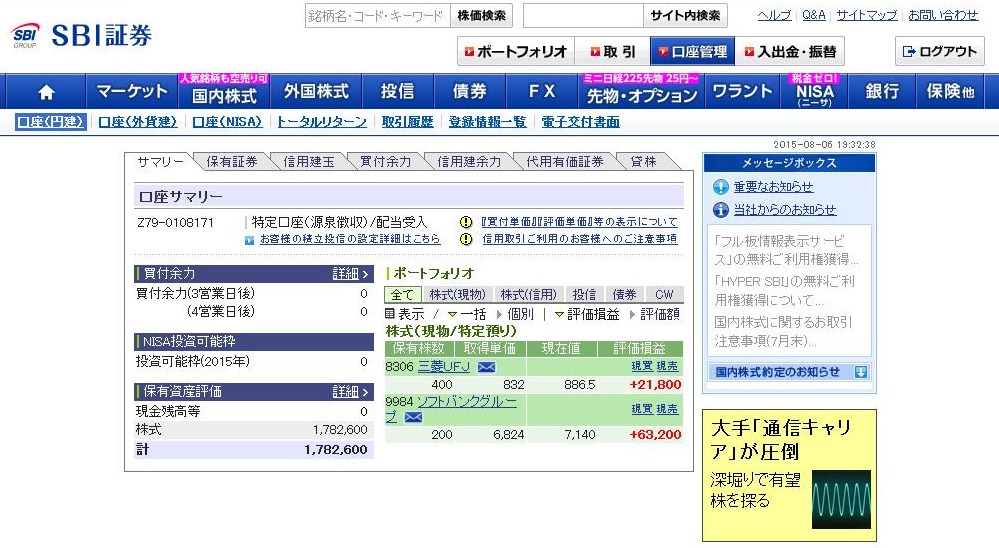Open 債券 in main navigation bar
This screenshot has width=999, height=548.
point(470,92)
